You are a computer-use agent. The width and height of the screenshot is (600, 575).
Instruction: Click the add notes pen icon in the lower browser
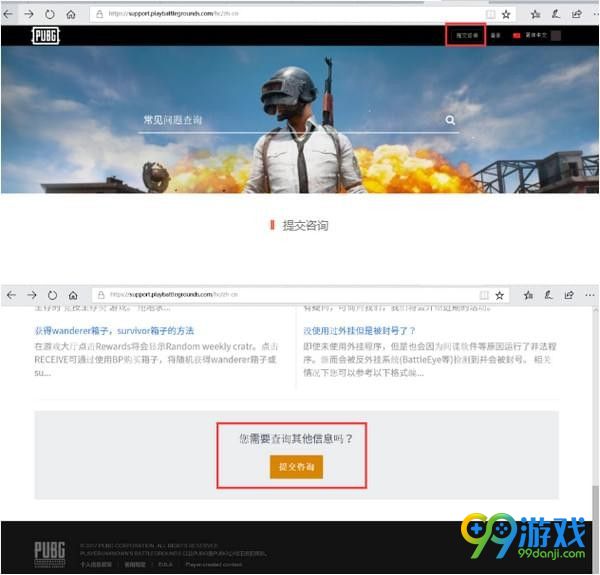549,295
